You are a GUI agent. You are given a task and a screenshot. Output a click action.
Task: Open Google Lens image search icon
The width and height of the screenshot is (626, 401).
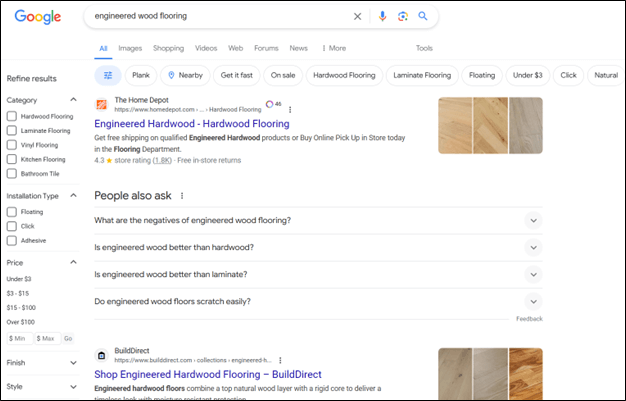pyautogui.click(x=402, y=16)
